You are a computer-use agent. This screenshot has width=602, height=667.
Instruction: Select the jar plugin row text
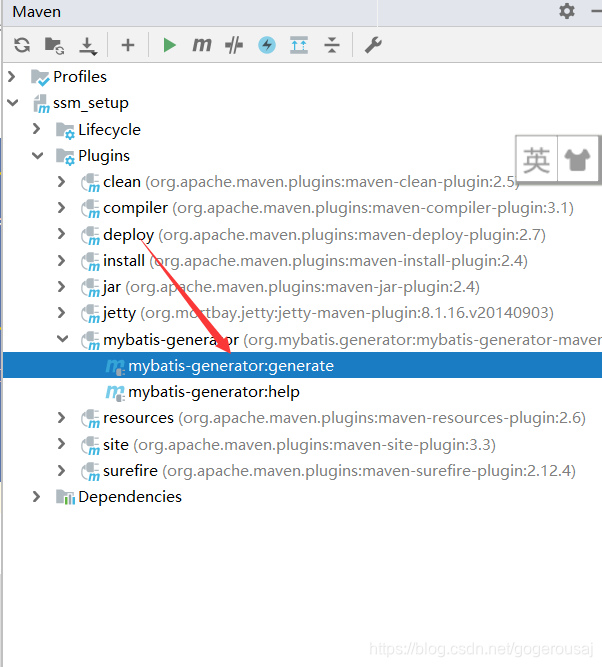click(x=291, y=287)
